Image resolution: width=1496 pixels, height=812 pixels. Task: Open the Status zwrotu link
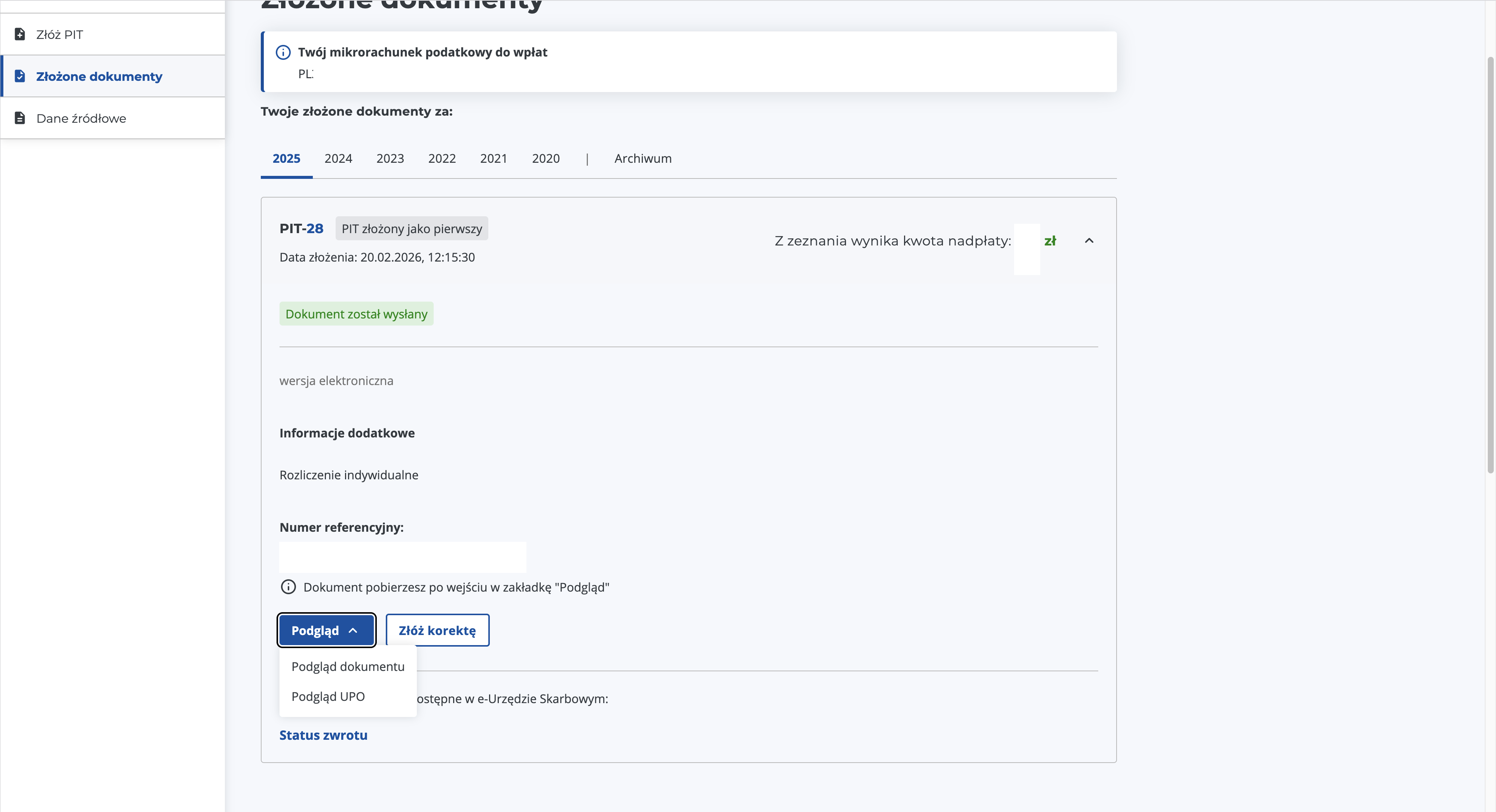point(323,735)
